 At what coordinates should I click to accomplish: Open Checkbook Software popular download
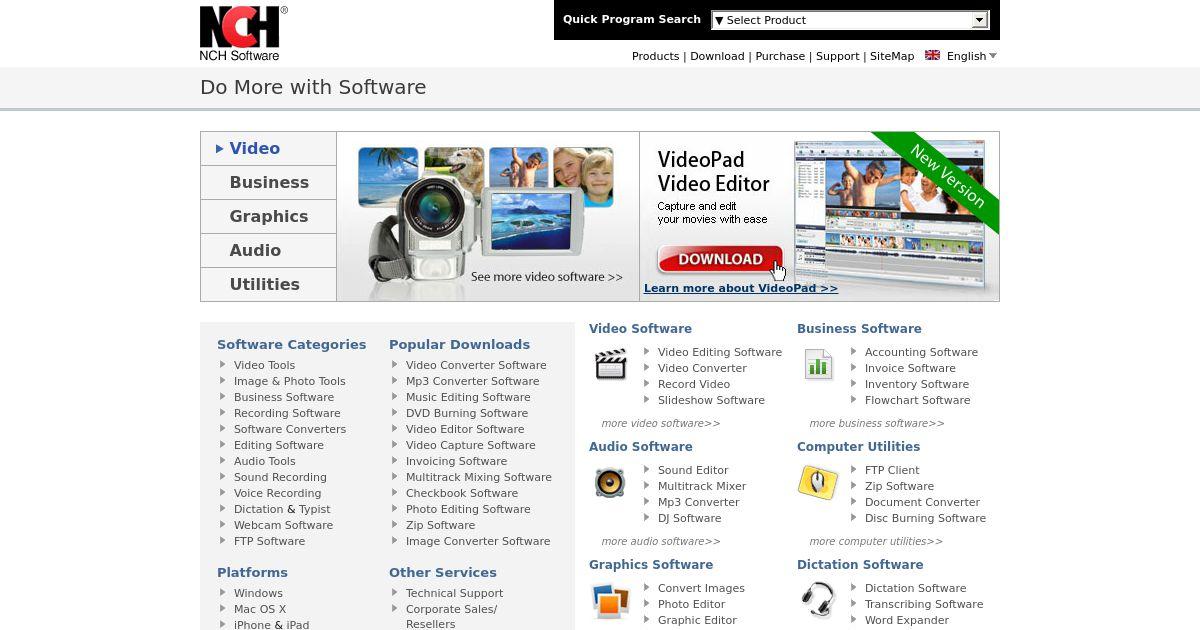(x=462, y=493)
